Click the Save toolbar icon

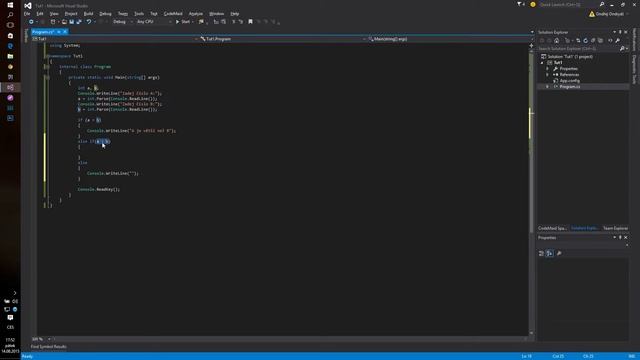click(71, 22)
